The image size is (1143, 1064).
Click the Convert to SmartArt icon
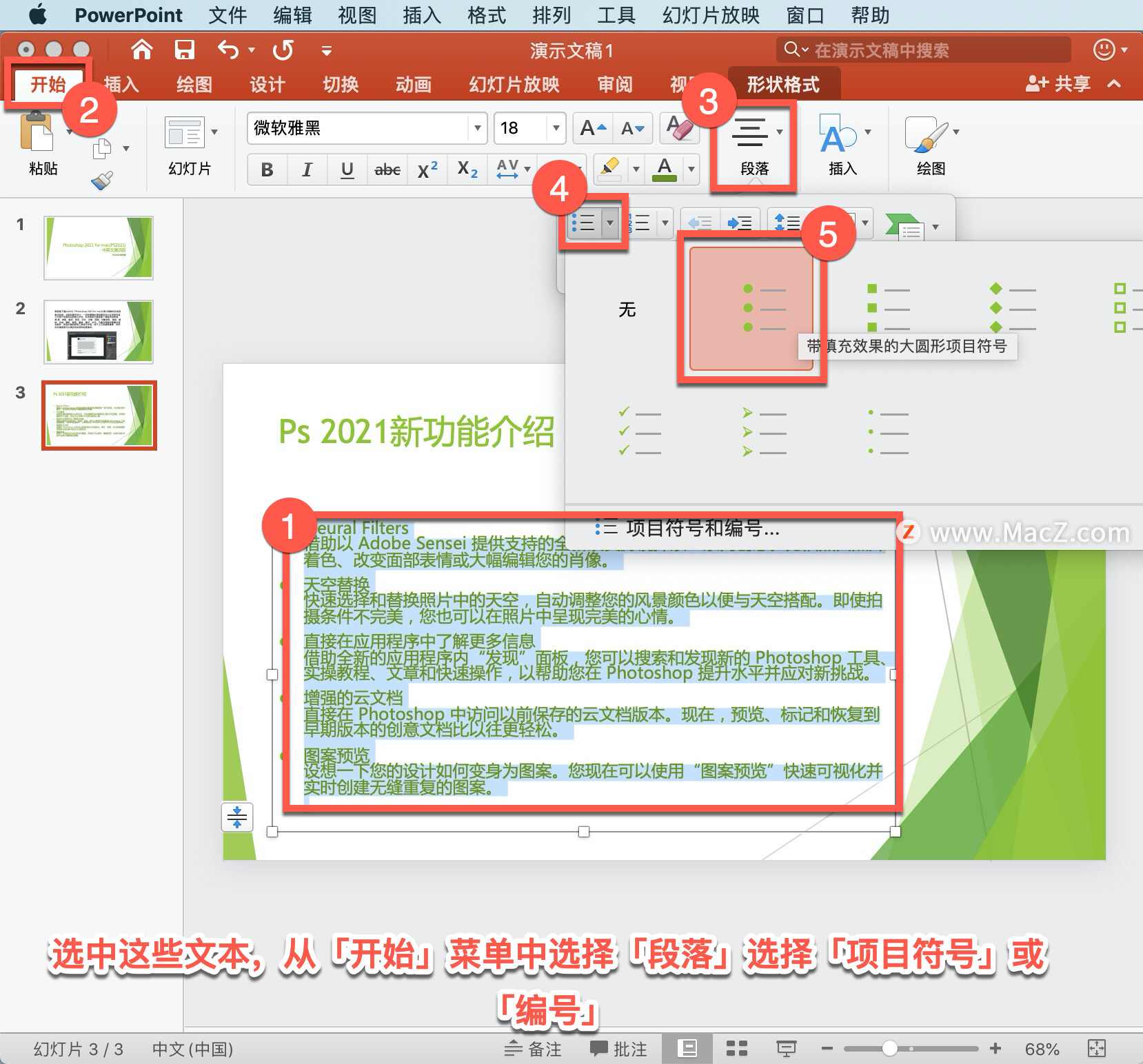click(x=904, y=226)
